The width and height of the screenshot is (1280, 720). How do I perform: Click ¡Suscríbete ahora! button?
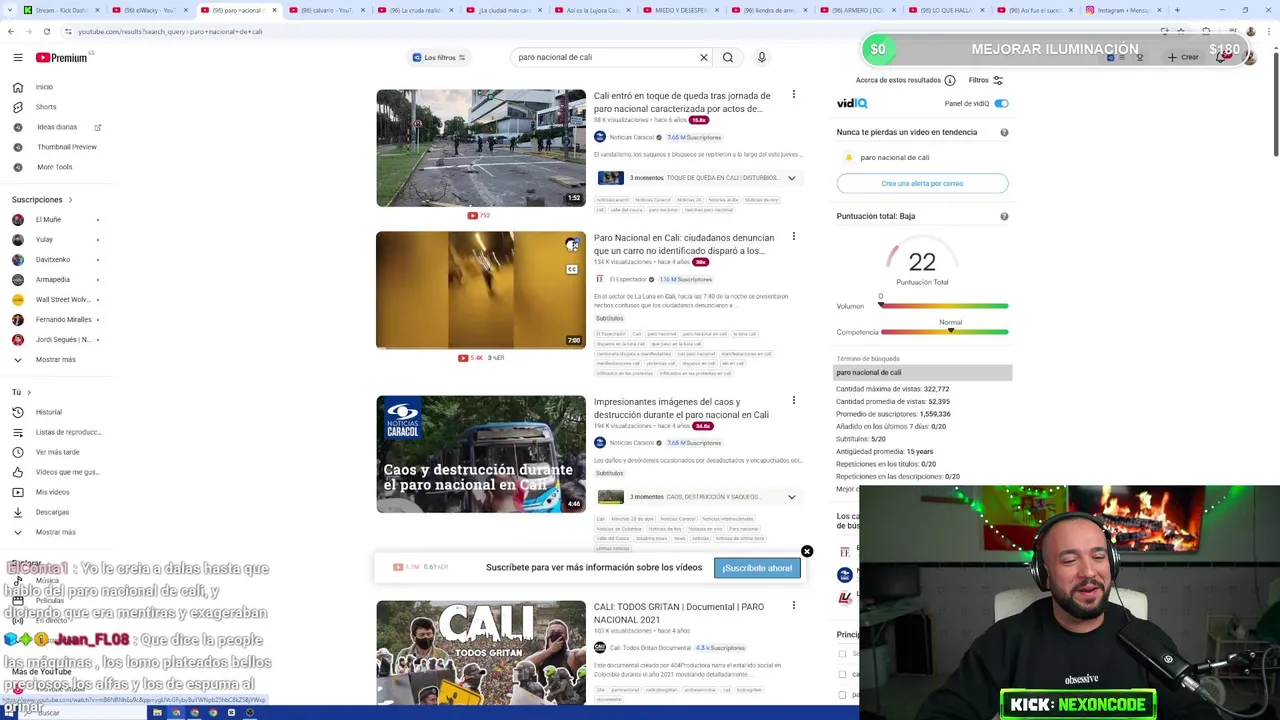coord(757,568)
